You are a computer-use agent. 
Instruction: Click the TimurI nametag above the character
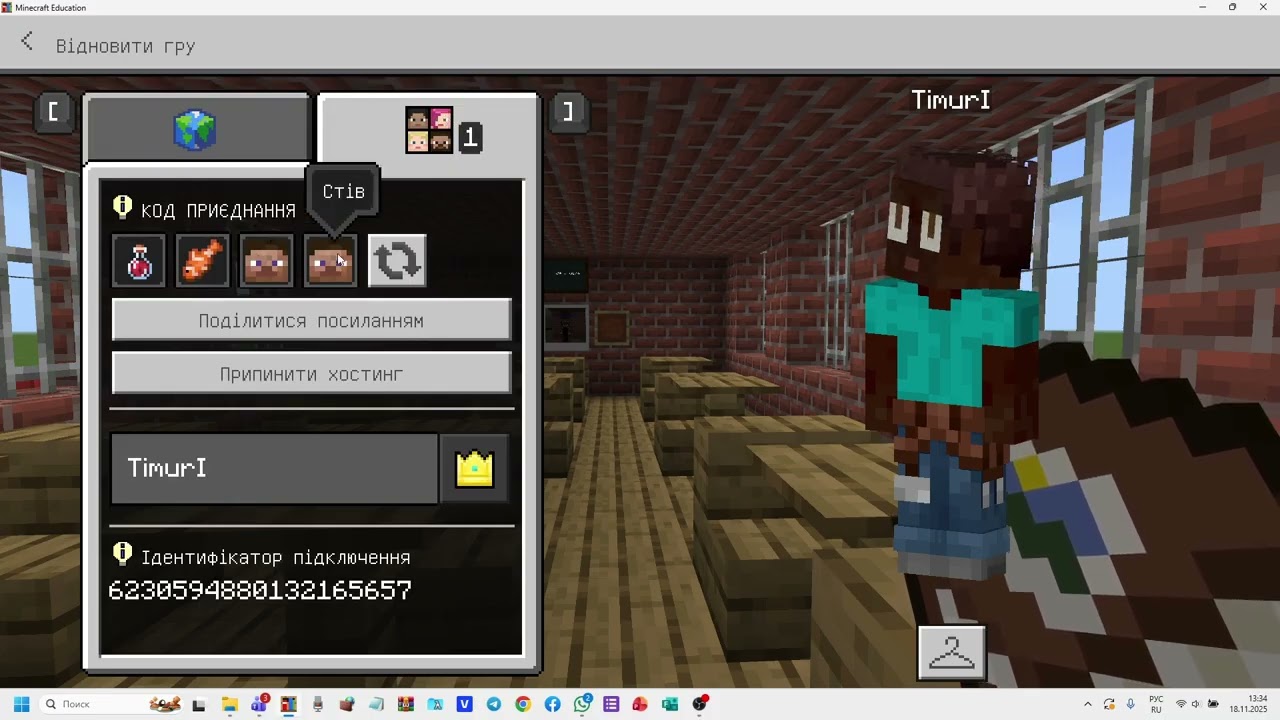[x=950, y=100]
